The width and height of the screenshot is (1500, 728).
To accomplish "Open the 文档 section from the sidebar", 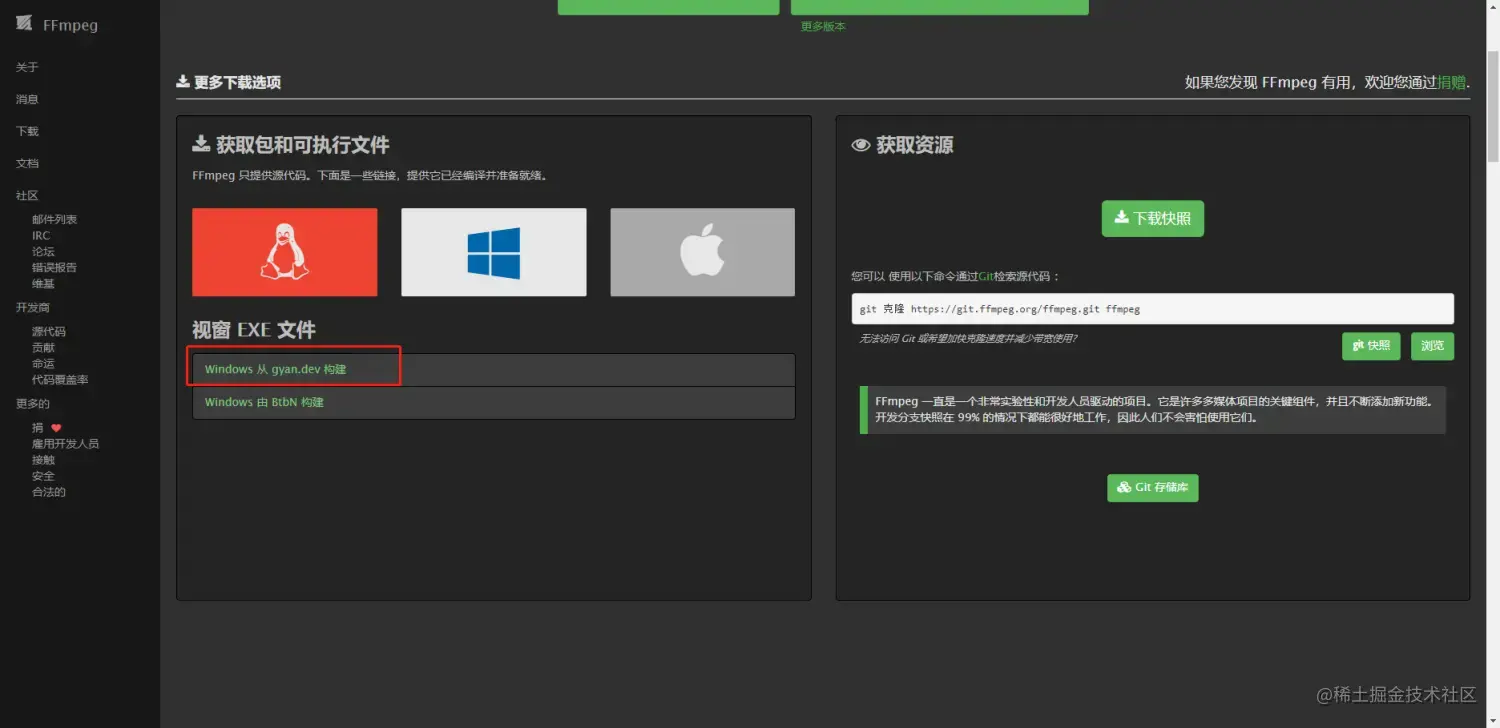I will point(27,163).
